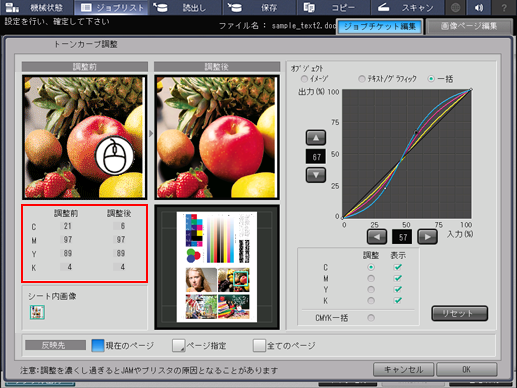Open help with the question mark icon
517x388 pixels.
tap(504, 7)
